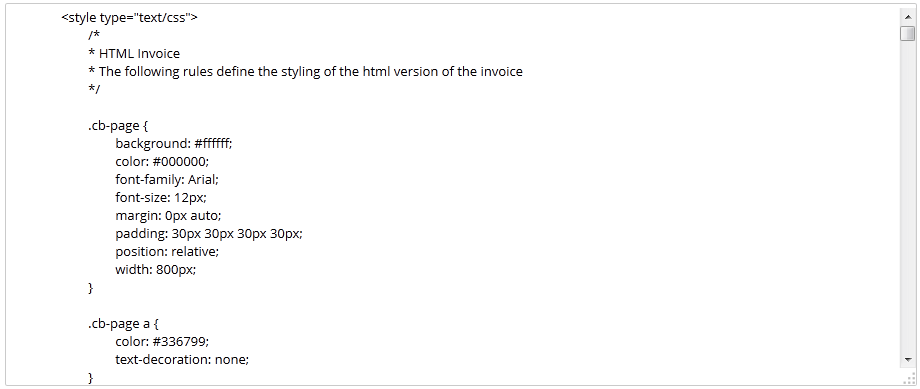Click the font-family: Arial line

[167, 180]
